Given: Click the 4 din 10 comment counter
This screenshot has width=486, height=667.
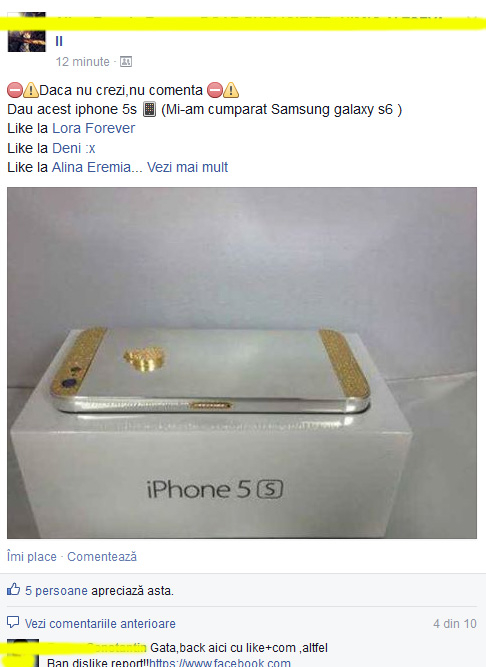Looking at the screenshot, I should point(455,624).
